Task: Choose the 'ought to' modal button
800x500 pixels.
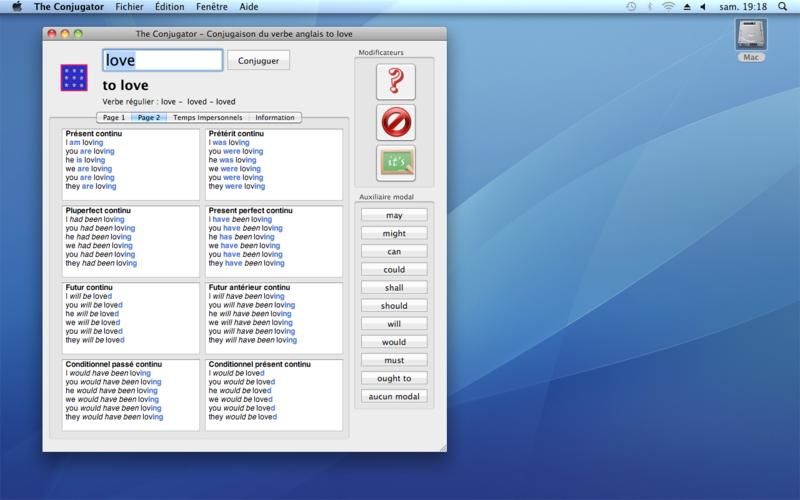Action: pos(394,378)
